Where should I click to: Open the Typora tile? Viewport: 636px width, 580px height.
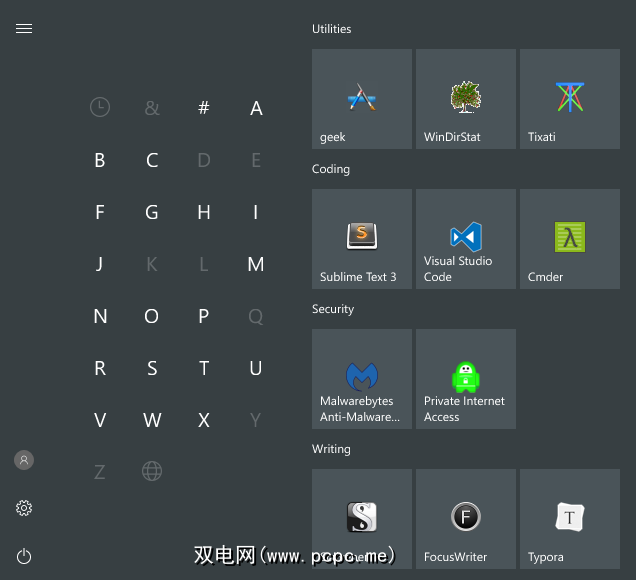[x=570, y=519]
